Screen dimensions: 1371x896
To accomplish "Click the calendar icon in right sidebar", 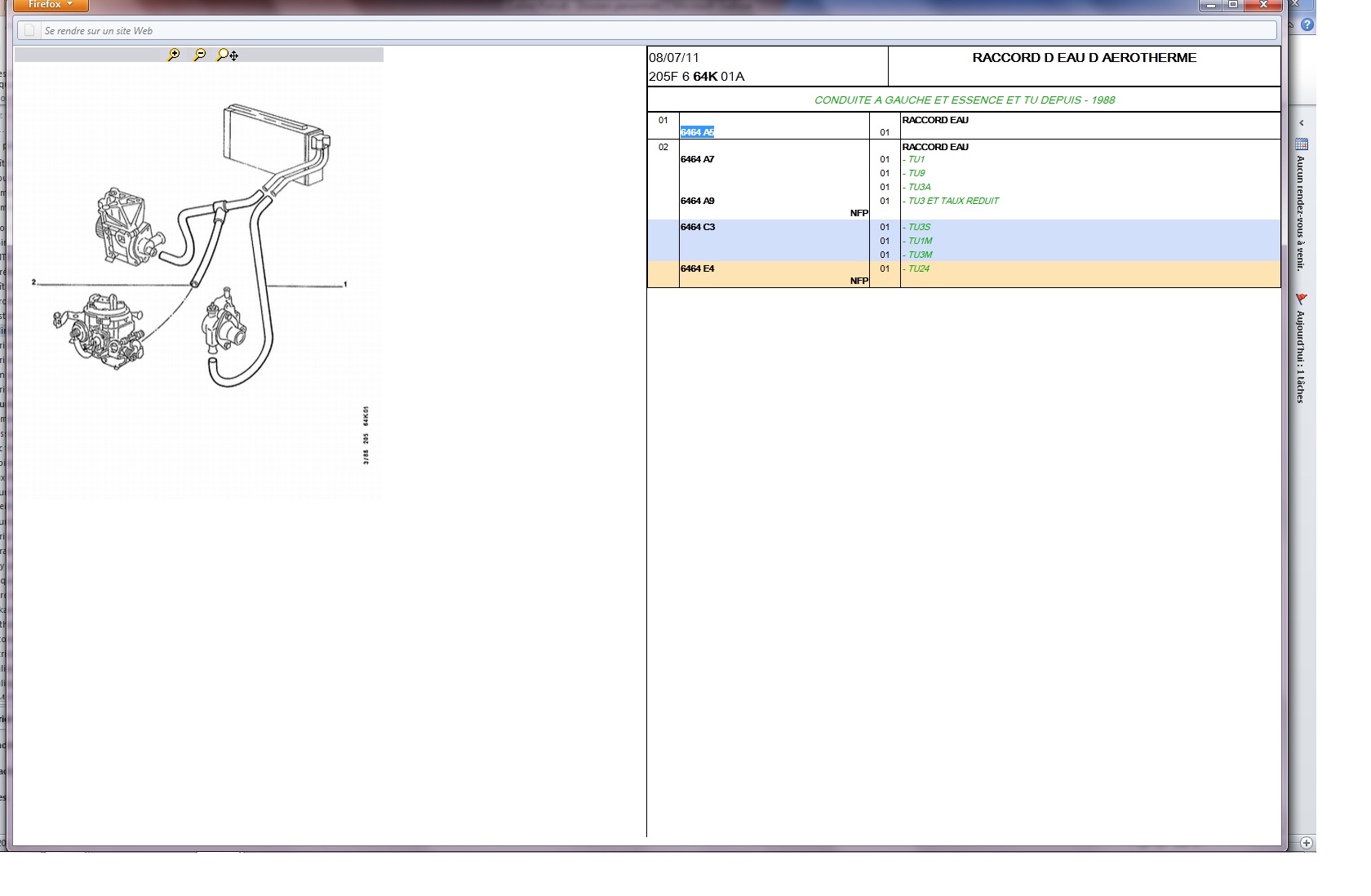I will pyautogui.click(x=1302, y=144).
